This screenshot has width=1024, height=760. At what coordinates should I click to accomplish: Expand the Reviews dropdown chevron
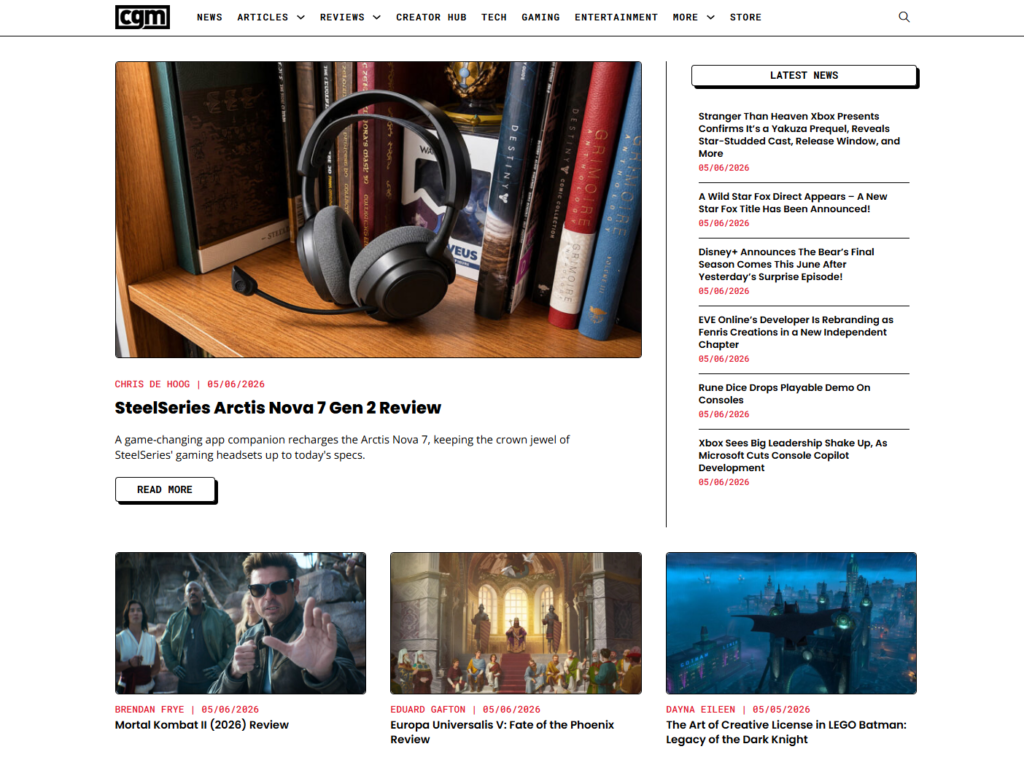(x=377, y=18)
